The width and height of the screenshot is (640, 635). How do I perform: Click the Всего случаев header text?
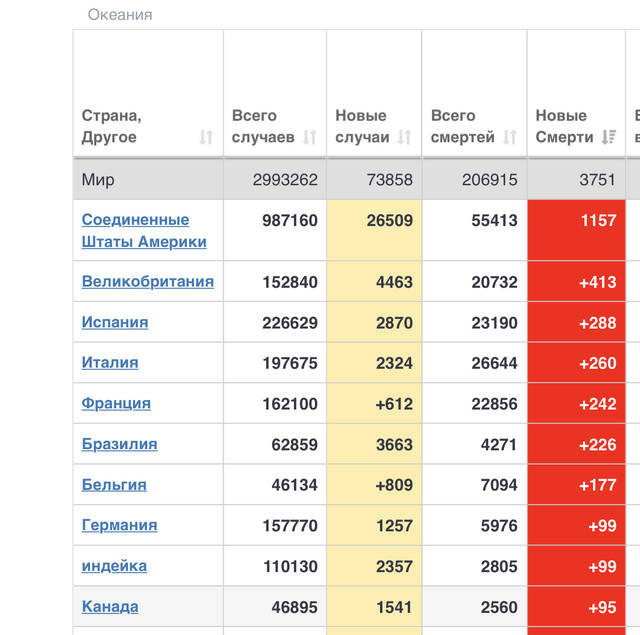coord(263,127)
